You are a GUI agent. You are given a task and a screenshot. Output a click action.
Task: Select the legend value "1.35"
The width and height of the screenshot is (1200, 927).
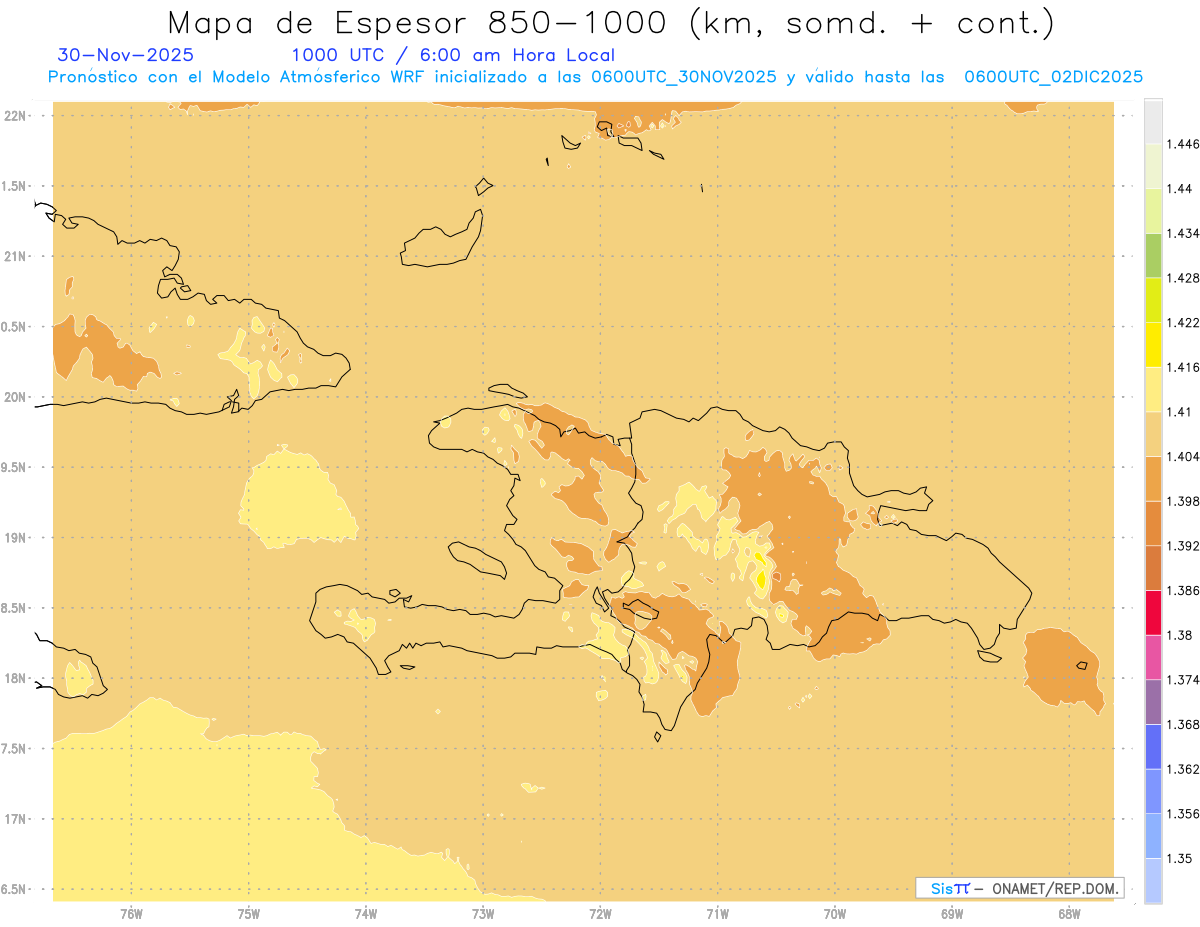click(x=1181, y=858)
